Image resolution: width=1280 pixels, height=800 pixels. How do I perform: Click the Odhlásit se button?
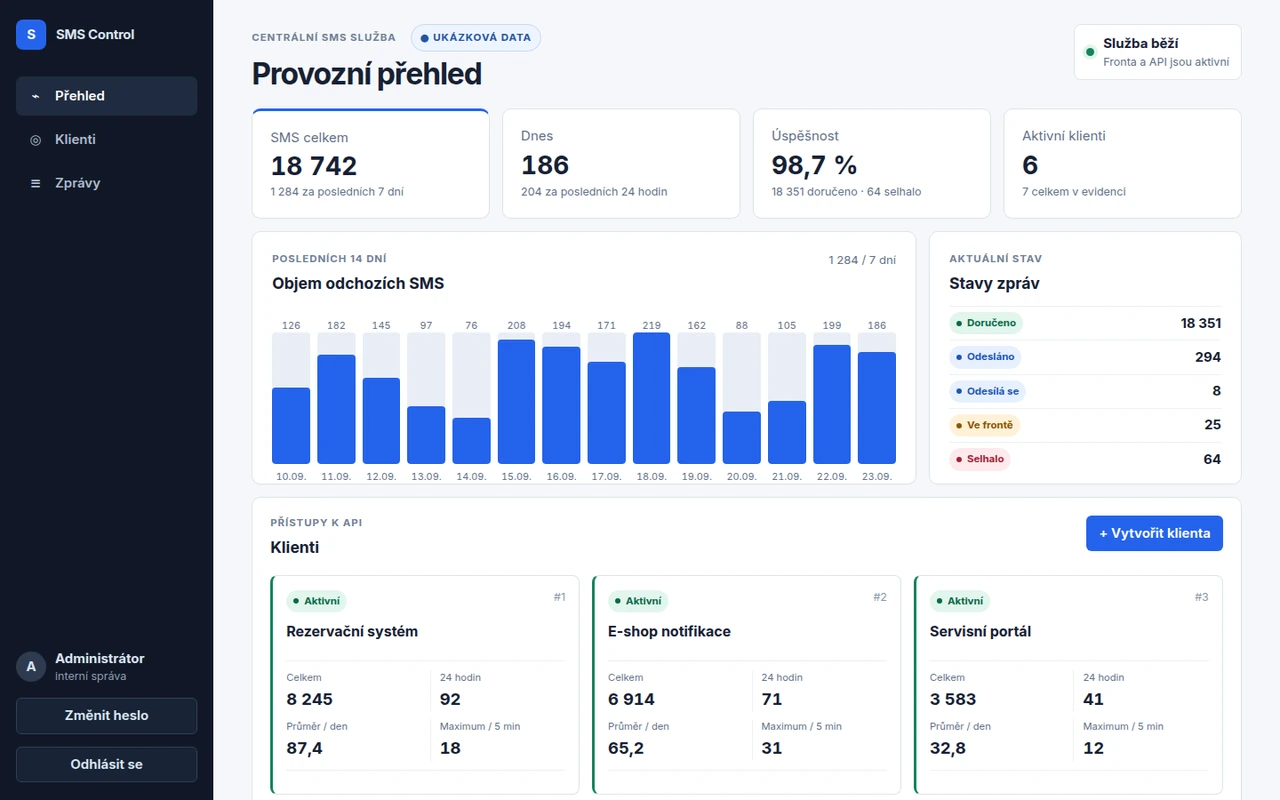tap(106, 765)
